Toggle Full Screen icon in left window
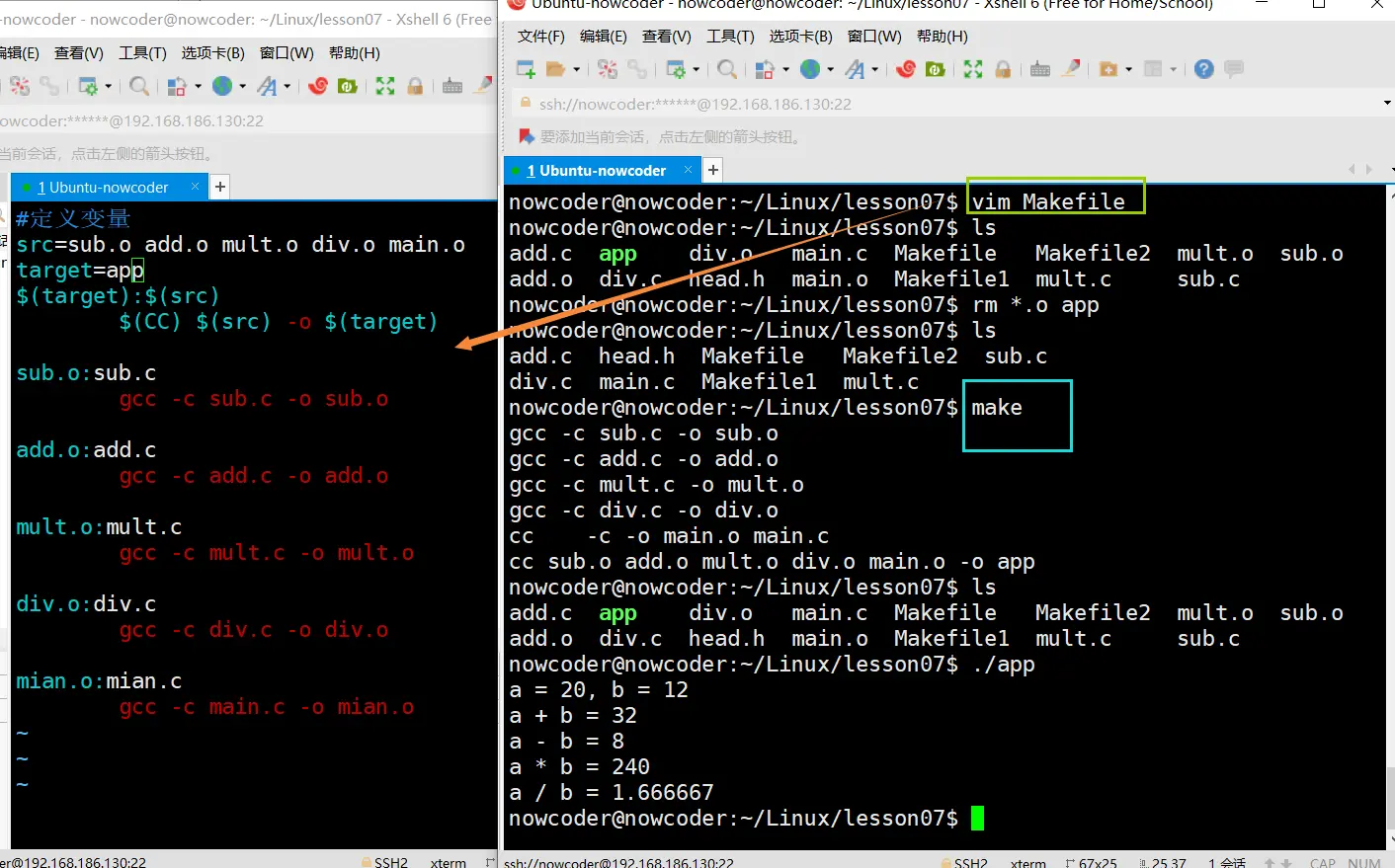Screen dimensions: 1395x868 [x=385, y=86]
